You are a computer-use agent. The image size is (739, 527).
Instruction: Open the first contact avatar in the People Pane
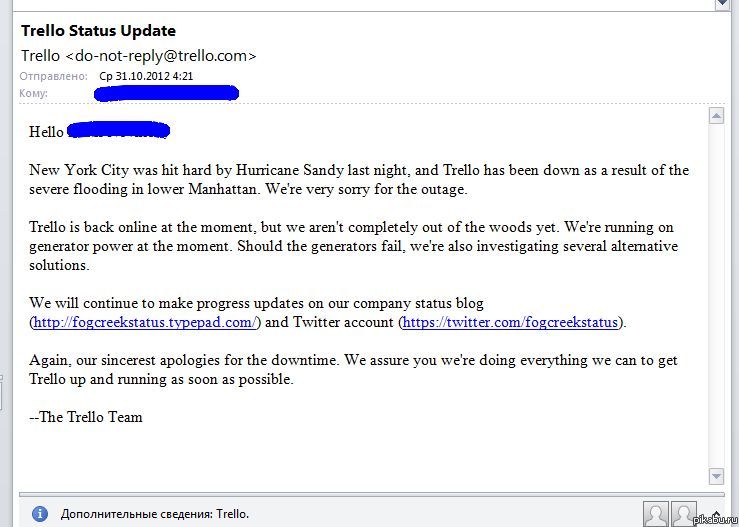click(x=656, y=514)
